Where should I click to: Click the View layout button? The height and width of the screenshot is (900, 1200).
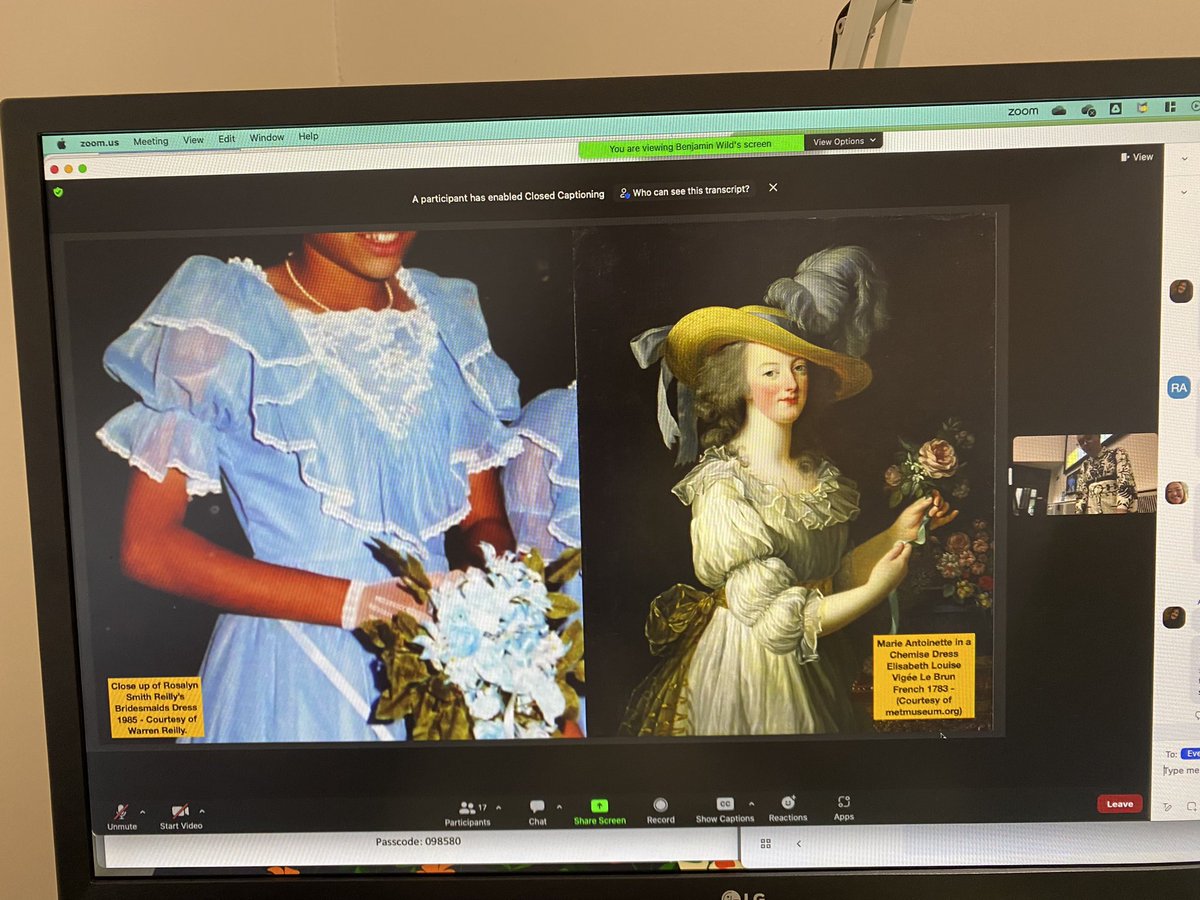pos(1138,157)
